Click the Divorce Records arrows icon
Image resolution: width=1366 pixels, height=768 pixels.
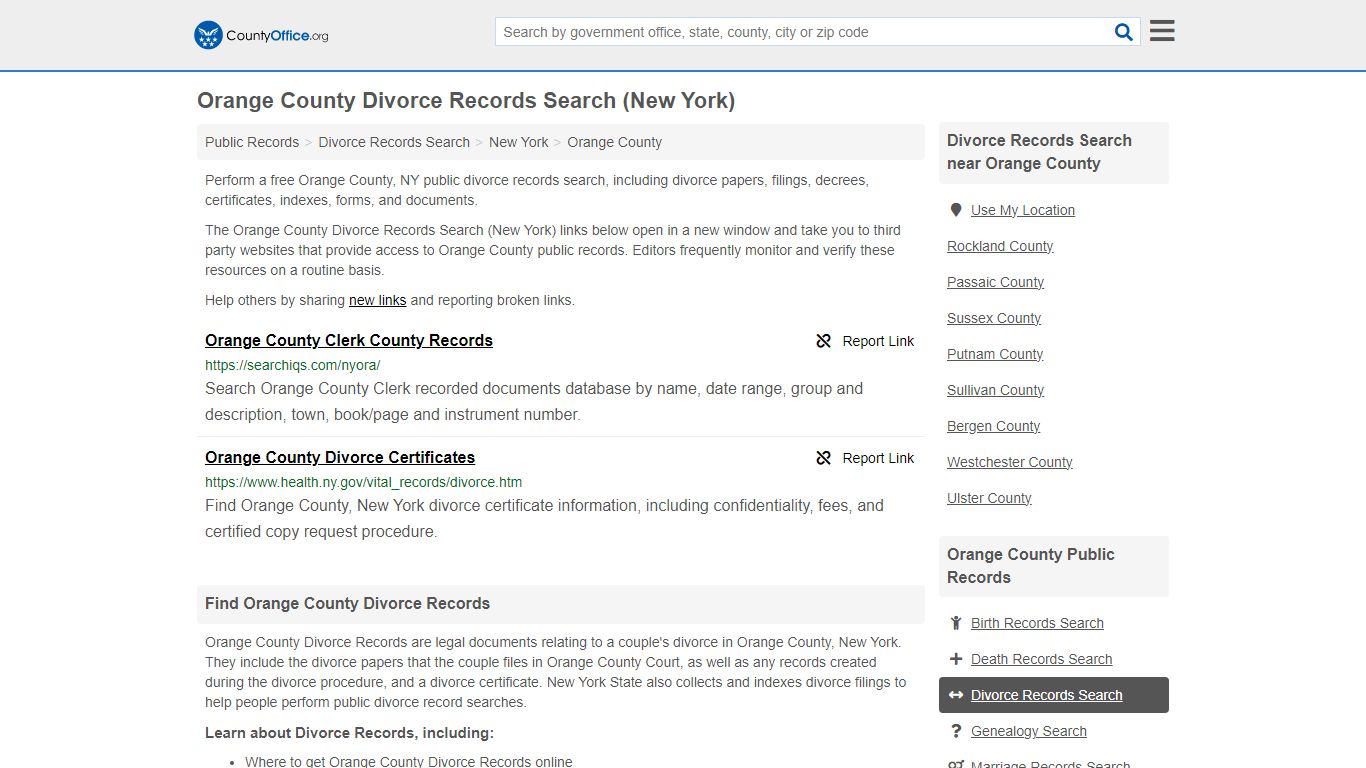pyautogui.click(x=956, y=695)
